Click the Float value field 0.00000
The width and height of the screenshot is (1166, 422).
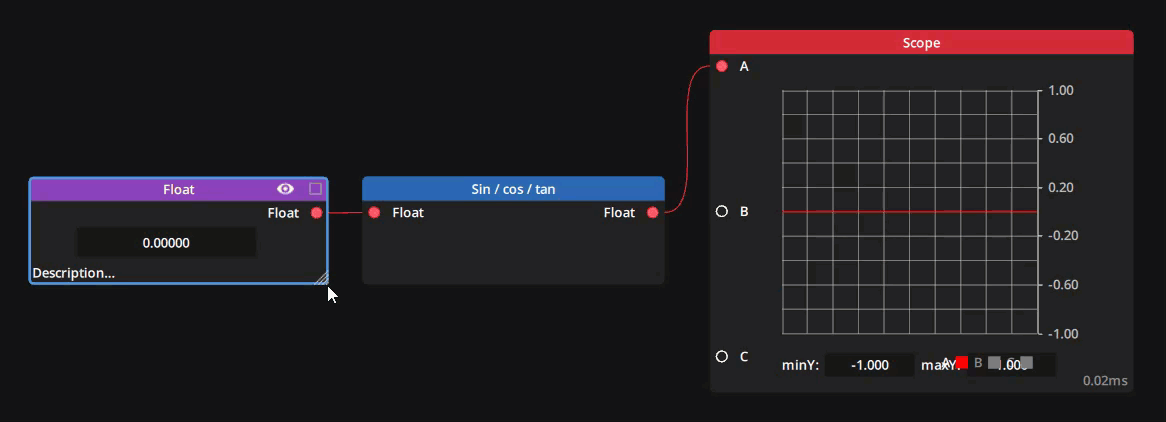(166, 243)
